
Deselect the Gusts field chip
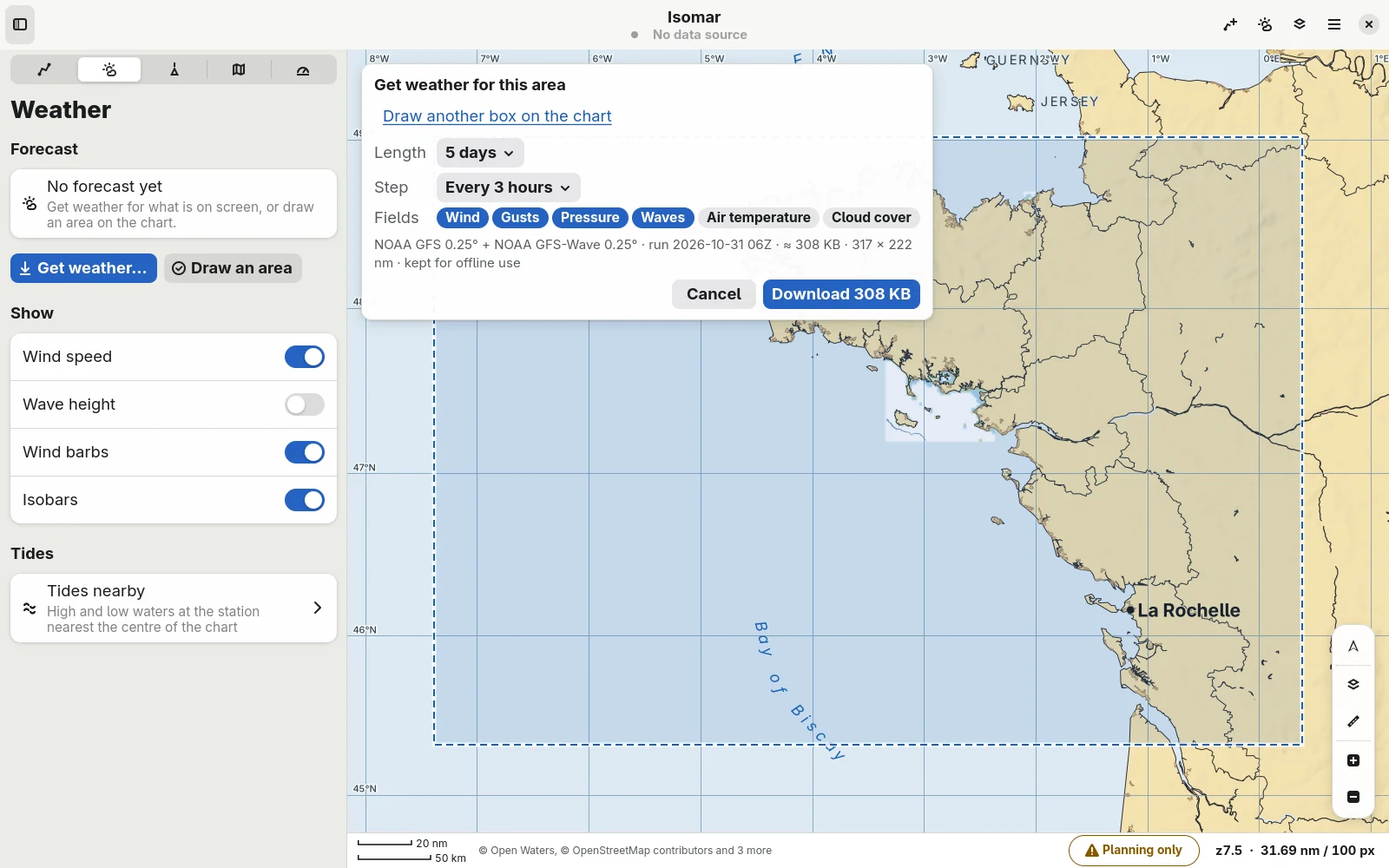pos(520,218)
